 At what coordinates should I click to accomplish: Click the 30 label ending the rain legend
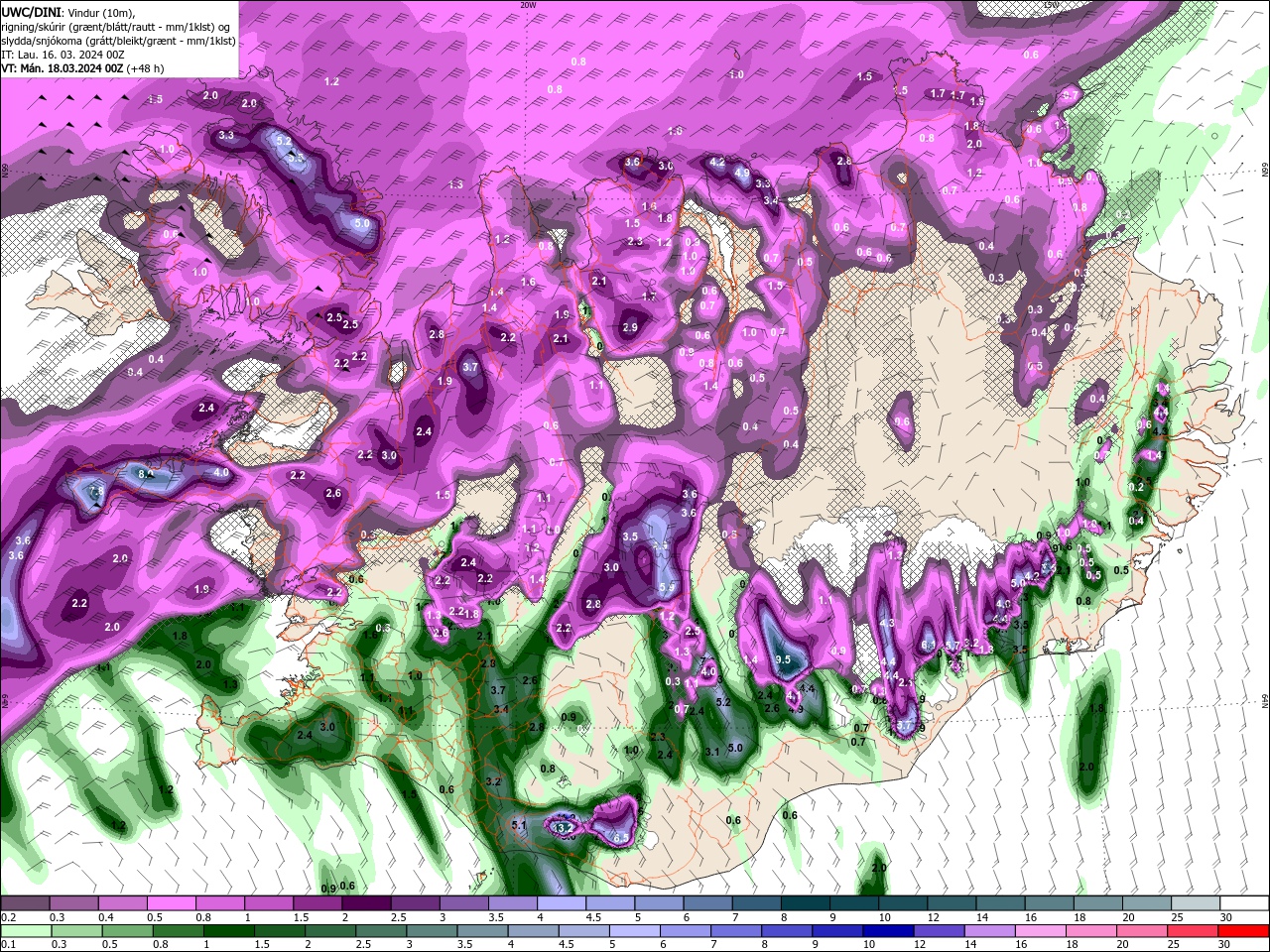(x=1226, y=945)
